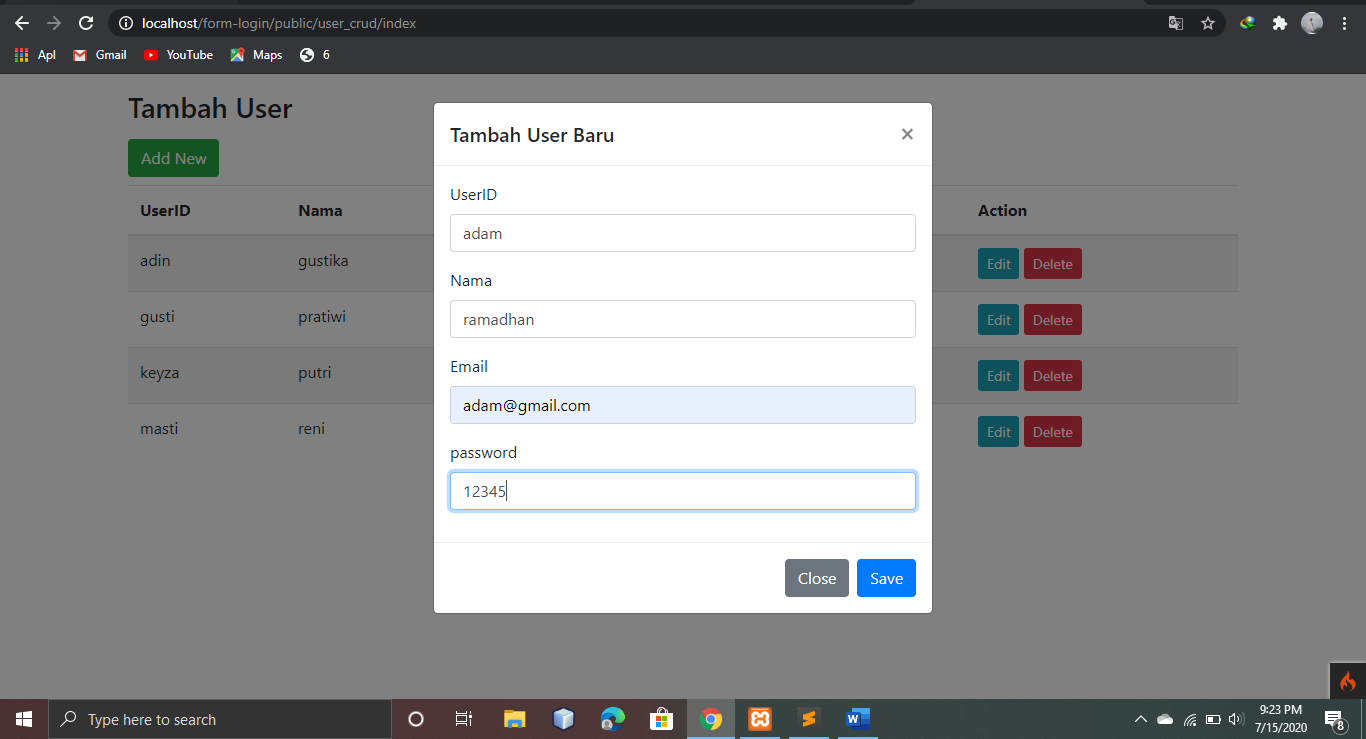This screenshot has height=739, width=1366.
Task: Open Microsoft Store from the taskbar
Action: [x=661, y=719]
